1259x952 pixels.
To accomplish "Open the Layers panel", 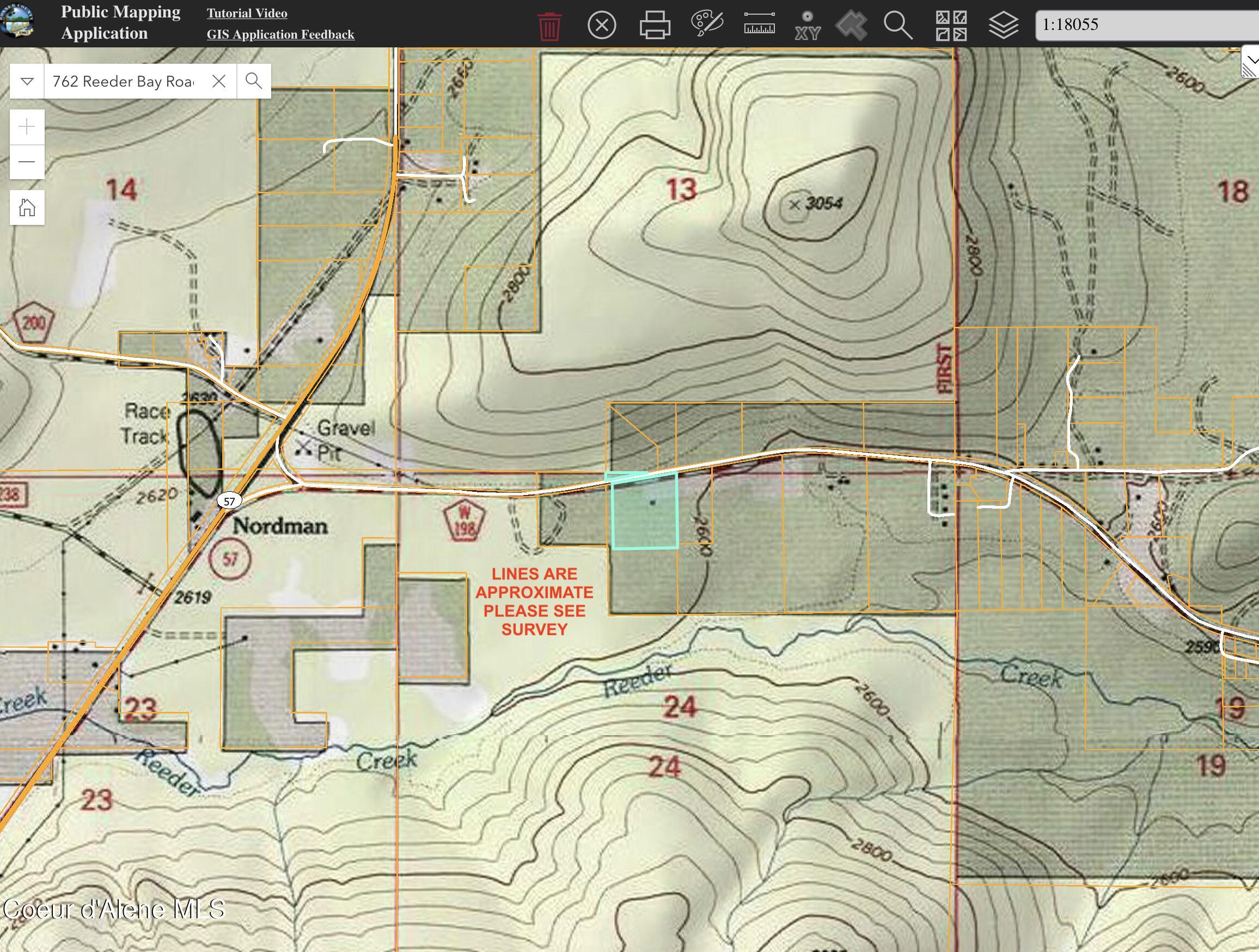I will (x=1005, y=25).
